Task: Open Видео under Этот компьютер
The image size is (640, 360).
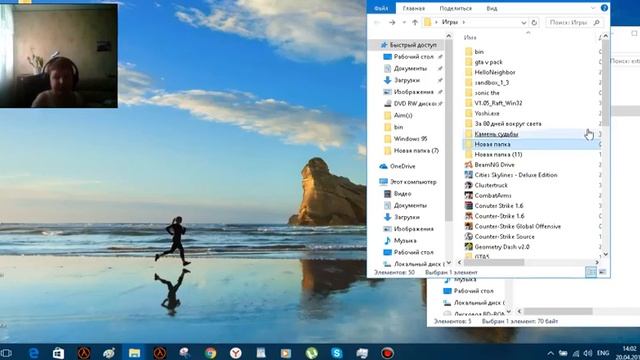Action: 402,193
